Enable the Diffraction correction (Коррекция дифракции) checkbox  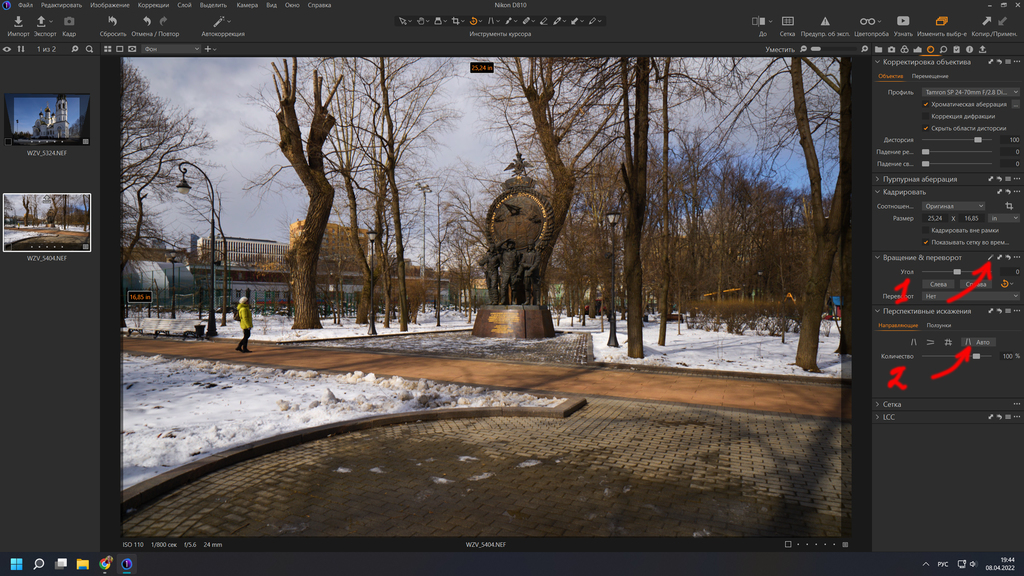(x=926, y=116)
